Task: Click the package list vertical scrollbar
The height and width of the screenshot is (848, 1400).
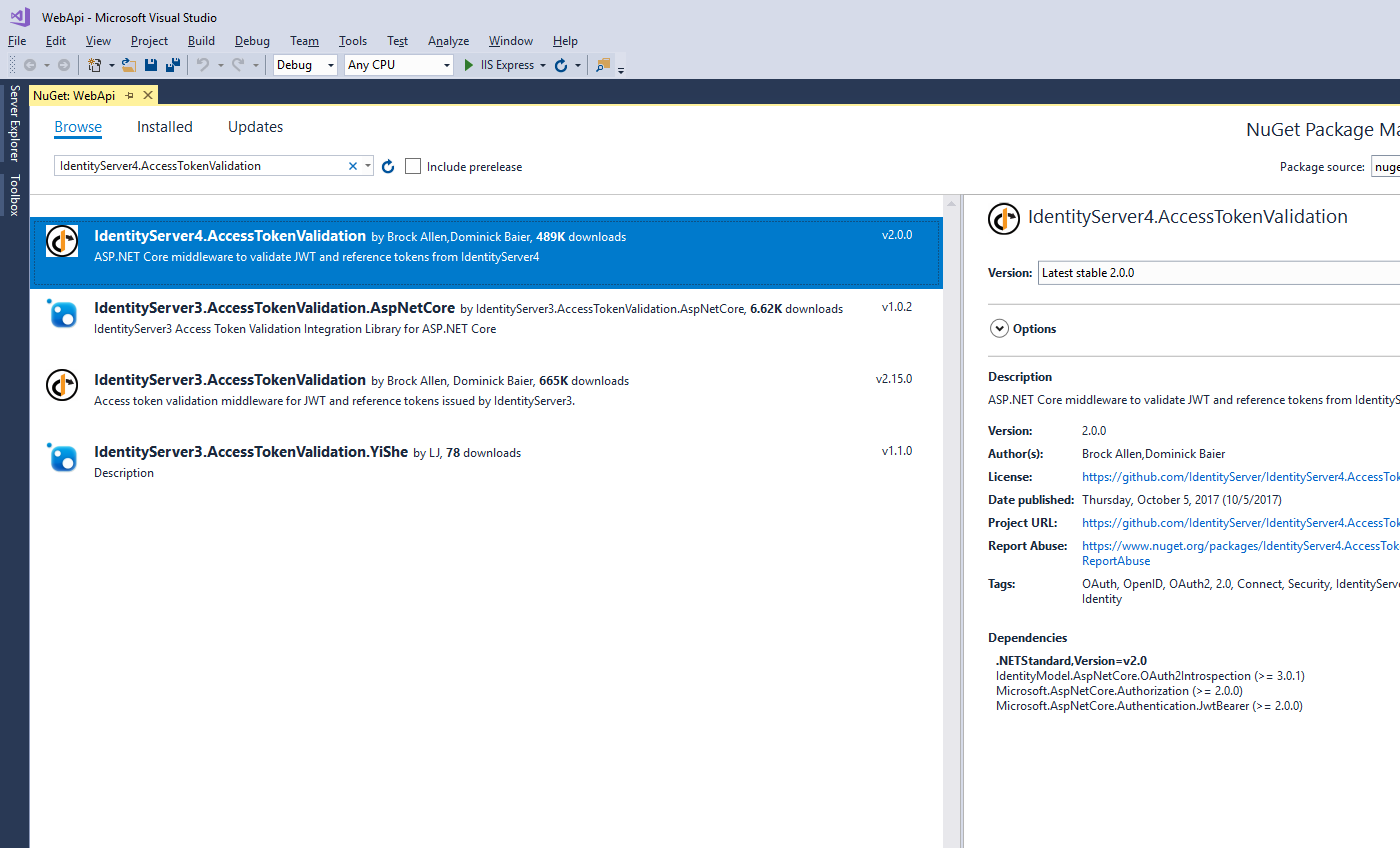Action: click(951, 521)
